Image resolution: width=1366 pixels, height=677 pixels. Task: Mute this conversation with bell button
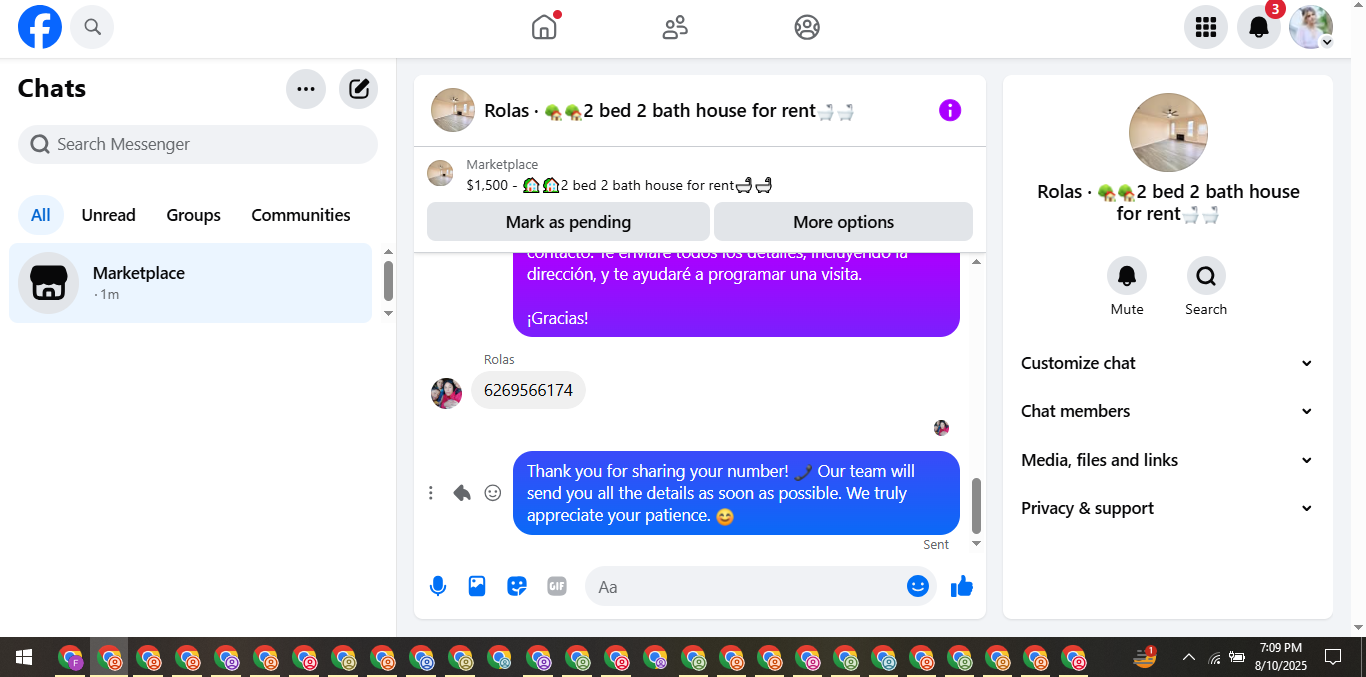coord(1127,276)
